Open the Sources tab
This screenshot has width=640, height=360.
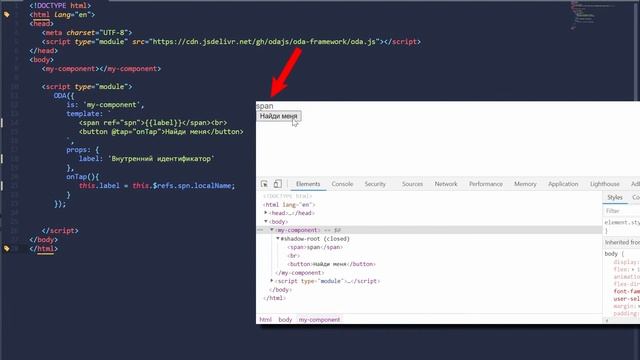pyautogui.click(x=412, y=184)
